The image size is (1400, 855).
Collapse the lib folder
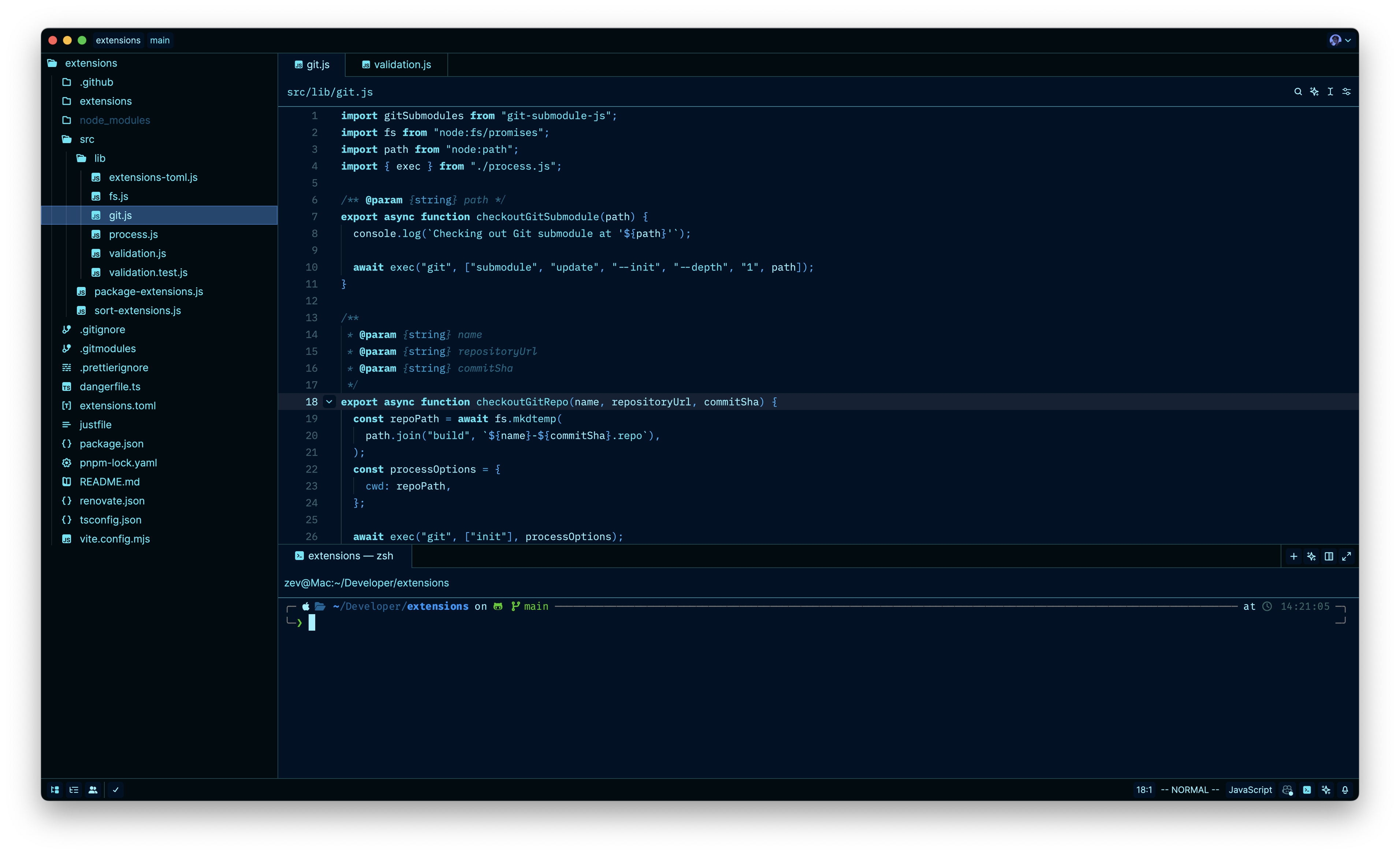click(x=100, y=158)
